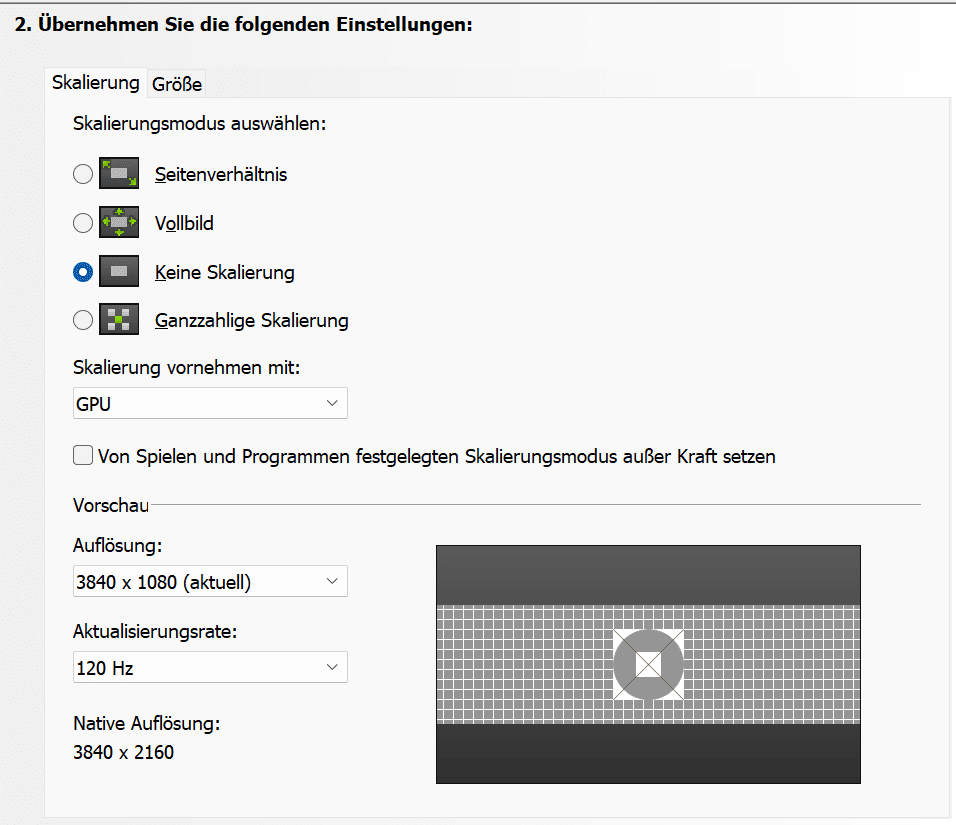Click the Aktualisierungsrate label

[155, 632]
